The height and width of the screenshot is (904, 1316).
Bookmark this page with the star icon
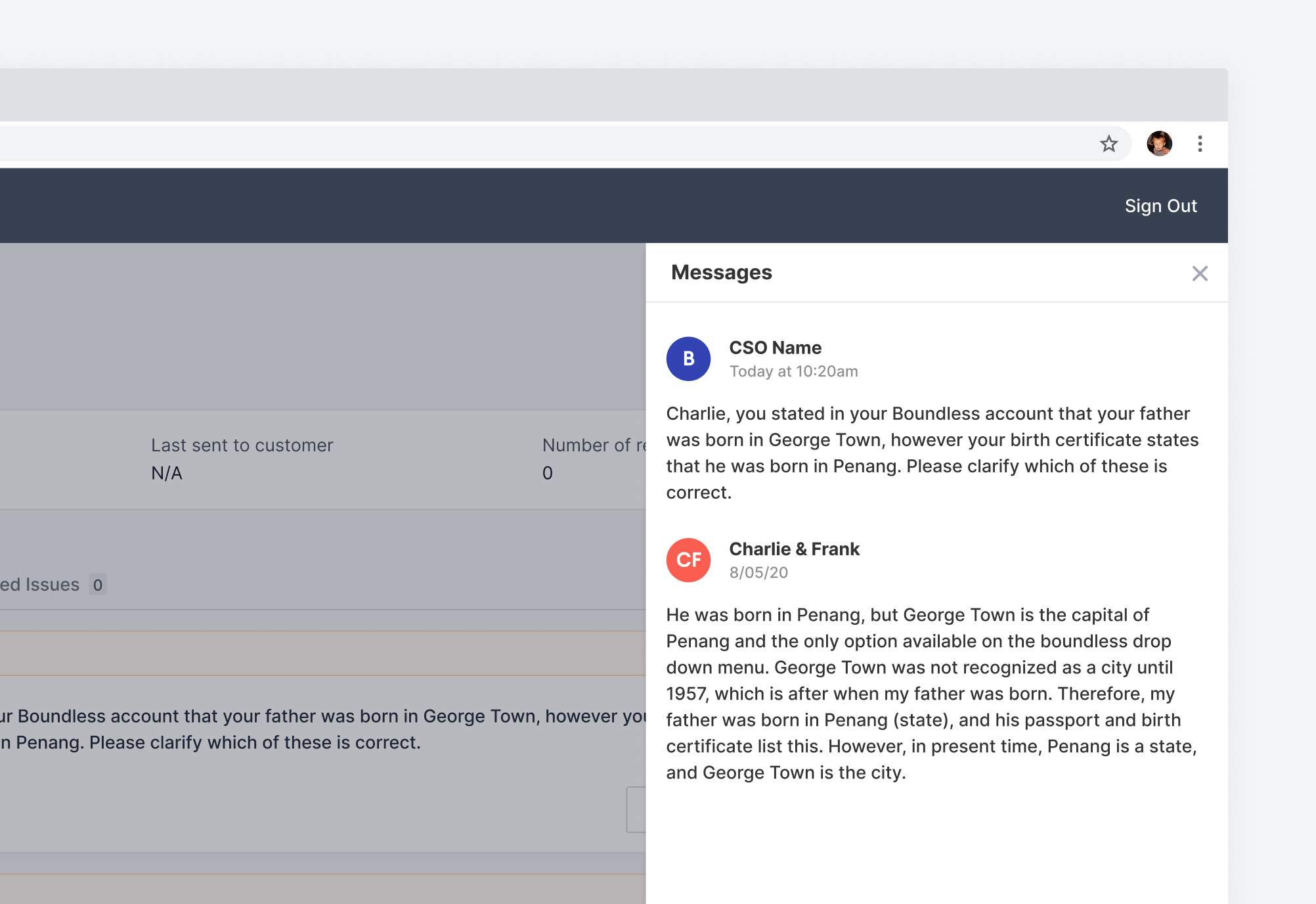1108,144
